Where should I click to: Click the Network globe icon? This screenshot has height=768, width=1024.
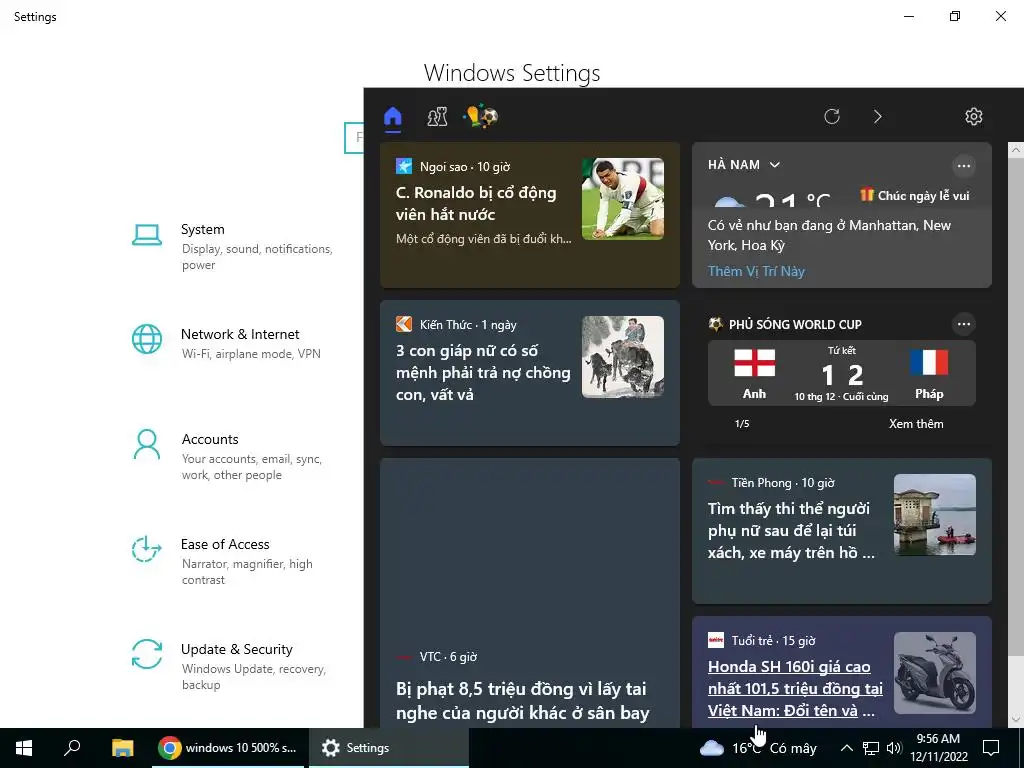[x=147, y=340]
